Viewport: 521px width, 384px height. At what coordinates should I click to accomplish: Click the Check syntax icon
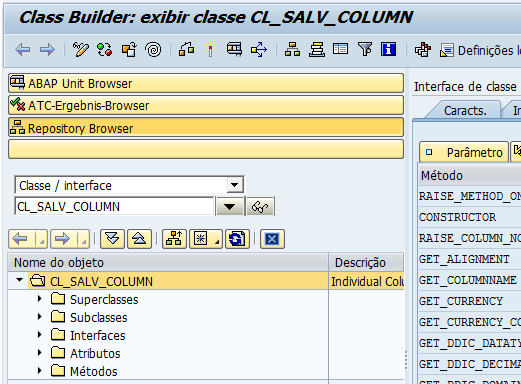(186, 50)
